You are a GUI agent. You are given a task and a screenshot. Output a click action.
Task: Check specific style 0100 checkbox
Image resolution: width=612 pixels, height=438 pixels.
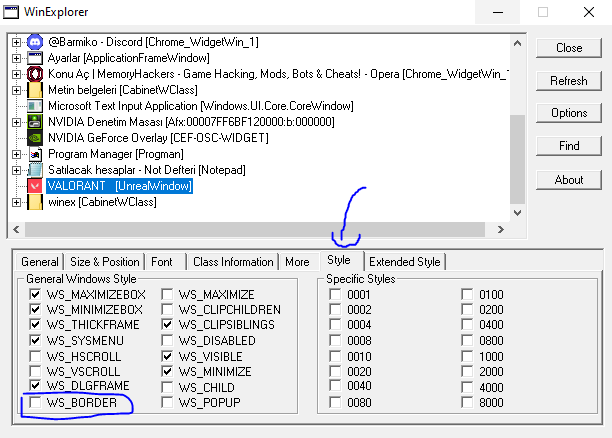[467, 294]
